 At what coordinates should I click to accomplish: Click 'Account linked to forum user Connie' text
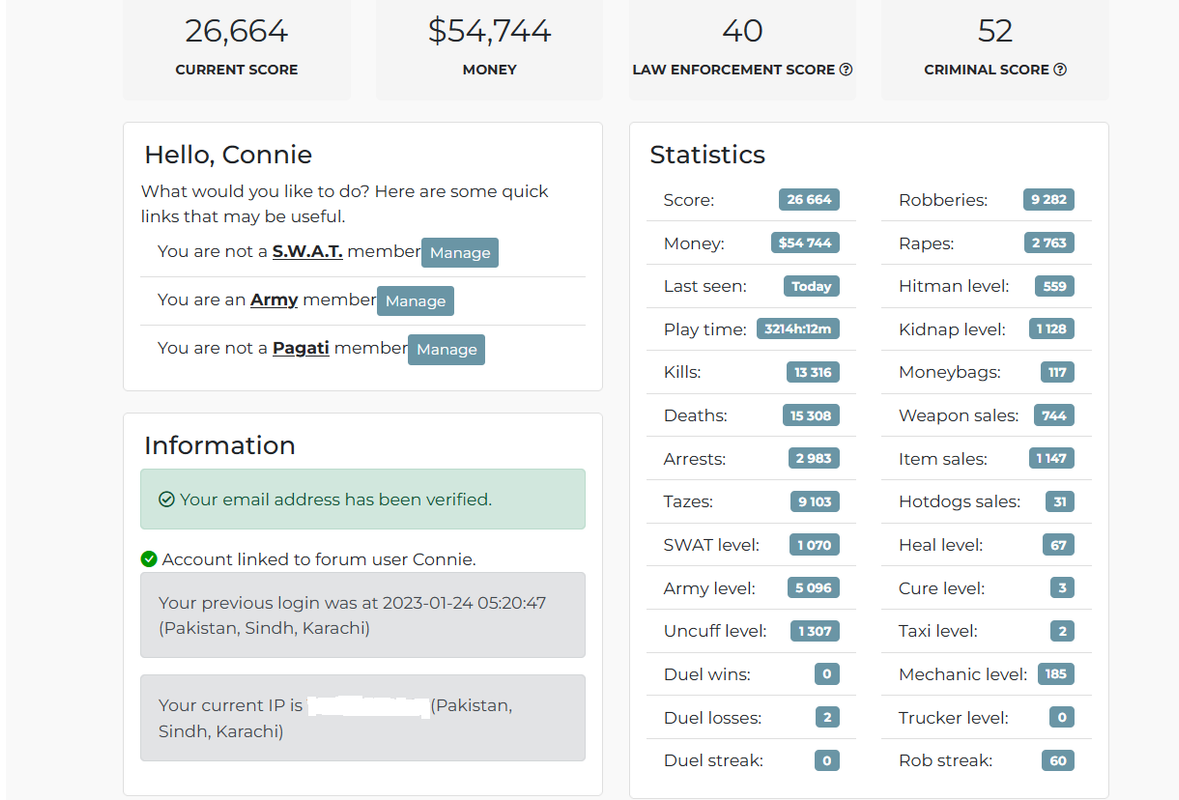pyautogui.click(x=319, y=559)
